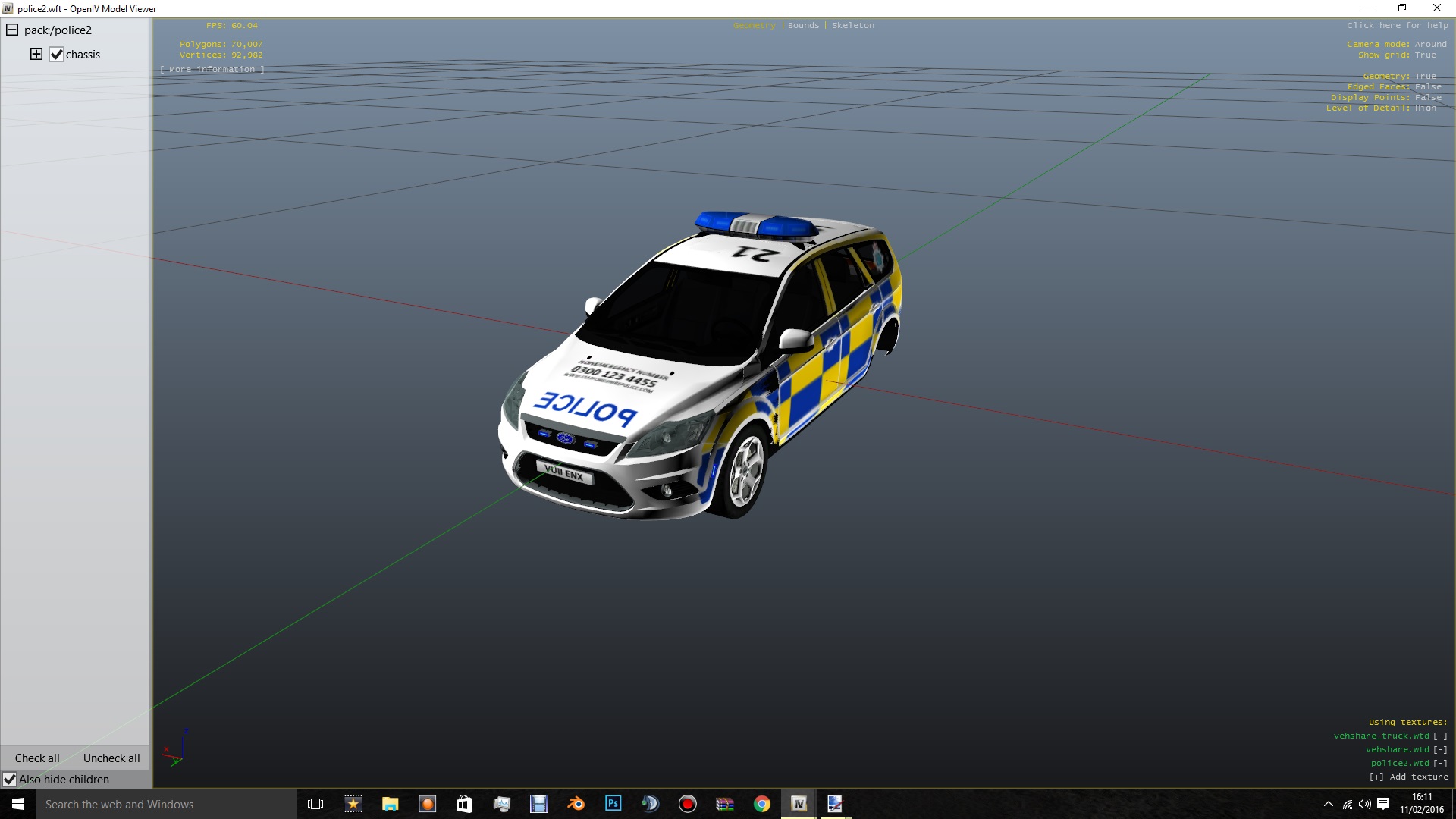Launch Google Chrome from taskbar

point(761,804)
